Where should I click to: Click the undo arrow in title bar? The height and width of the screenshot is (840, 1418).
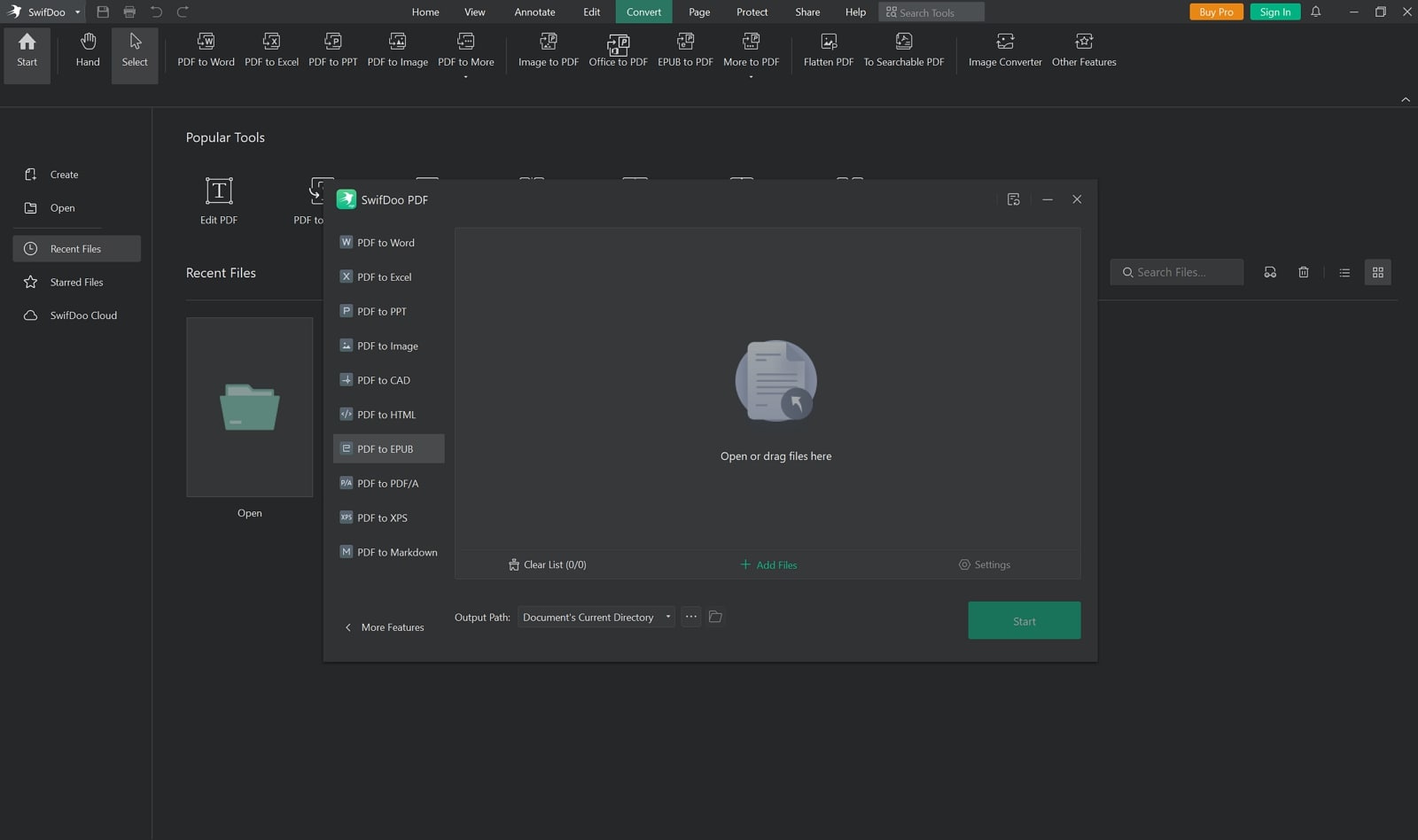click(x=156, y=12)
